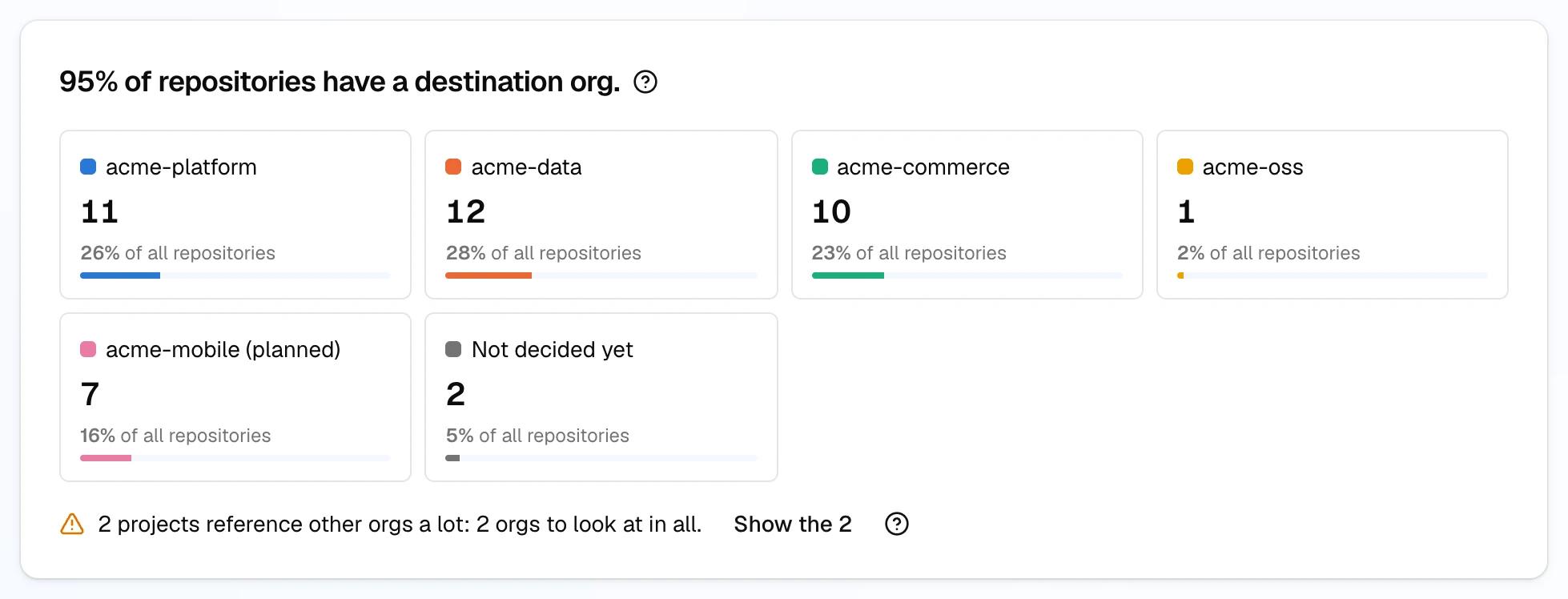Open the acme-data card title

(x=526, y=167)
